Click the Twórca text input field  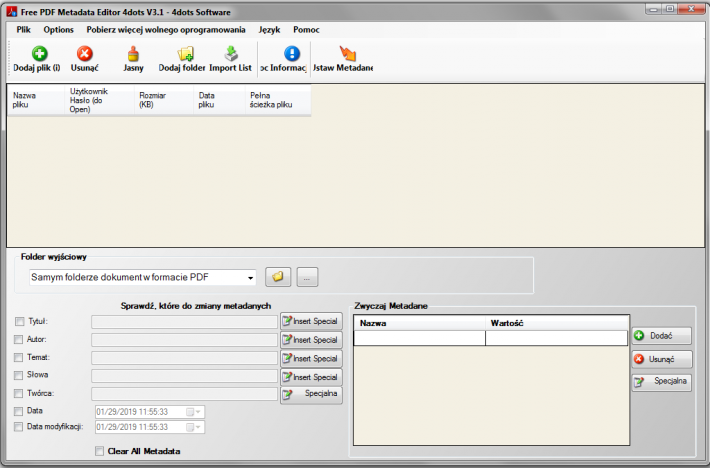point(184,394)
